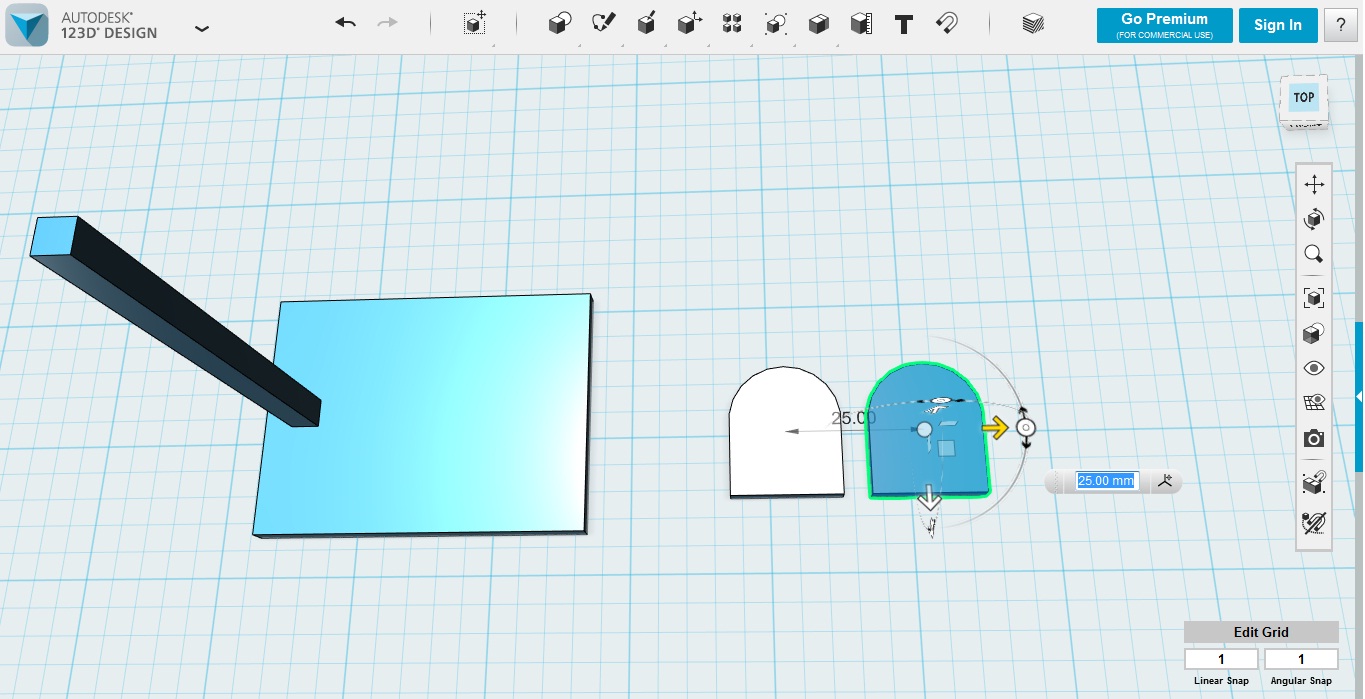Select the Measure tool
Image resolution: width=1365 pixels, height=699 pixels.
click(861, 24)
